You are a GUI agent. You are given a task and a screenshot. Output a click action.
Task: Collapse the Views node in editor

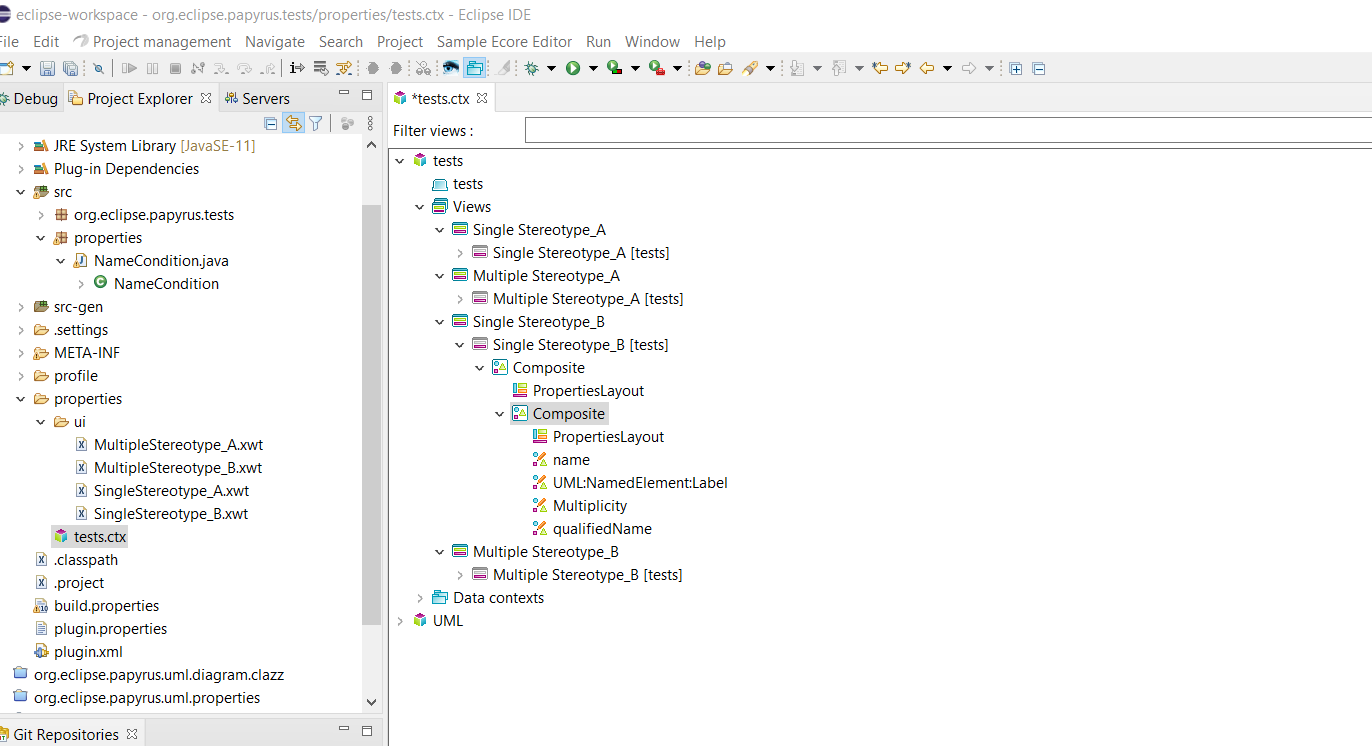click(419, 207)
